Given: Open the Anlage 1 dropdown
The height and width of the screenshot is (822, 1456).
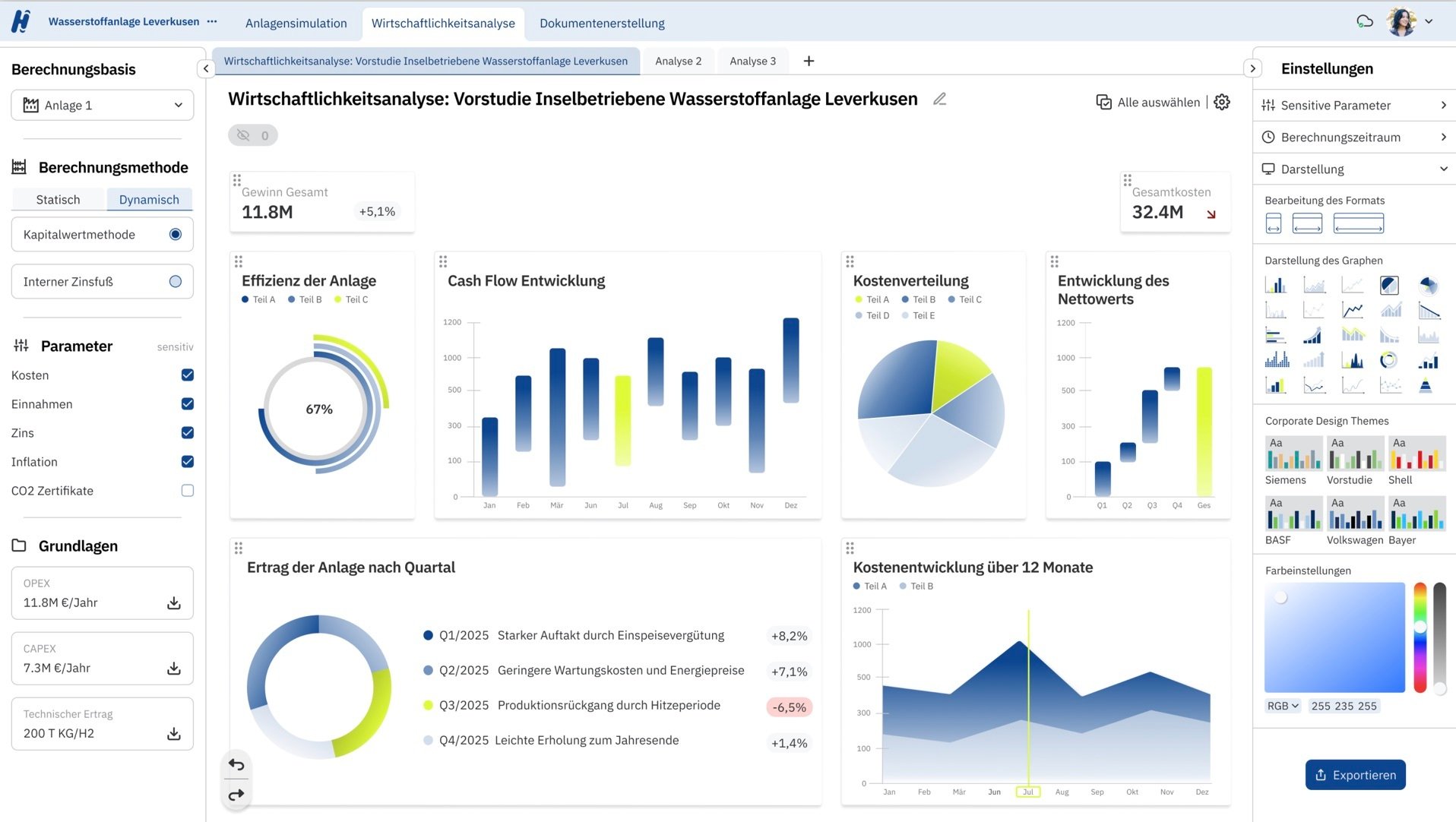Looking at the screenshot, I should [103, 106].
